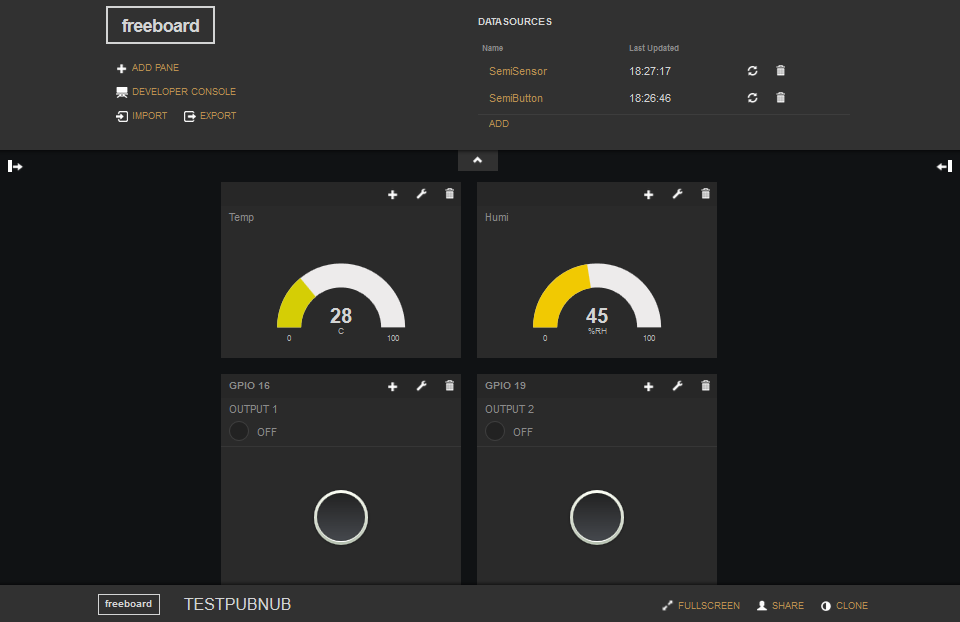Refresh the SemiButton datasource

[753, 98]
